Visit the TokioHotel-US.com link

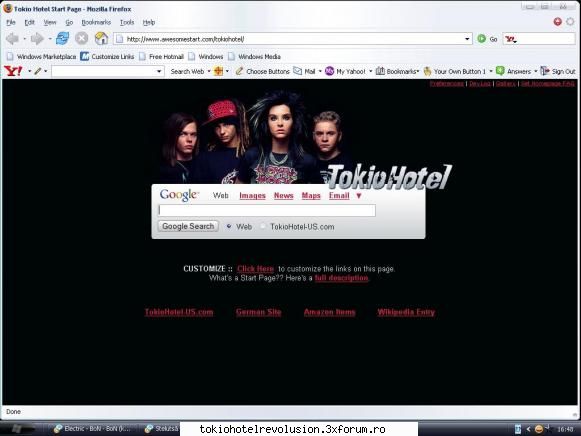pyautogui.click(x=179, y=312)
